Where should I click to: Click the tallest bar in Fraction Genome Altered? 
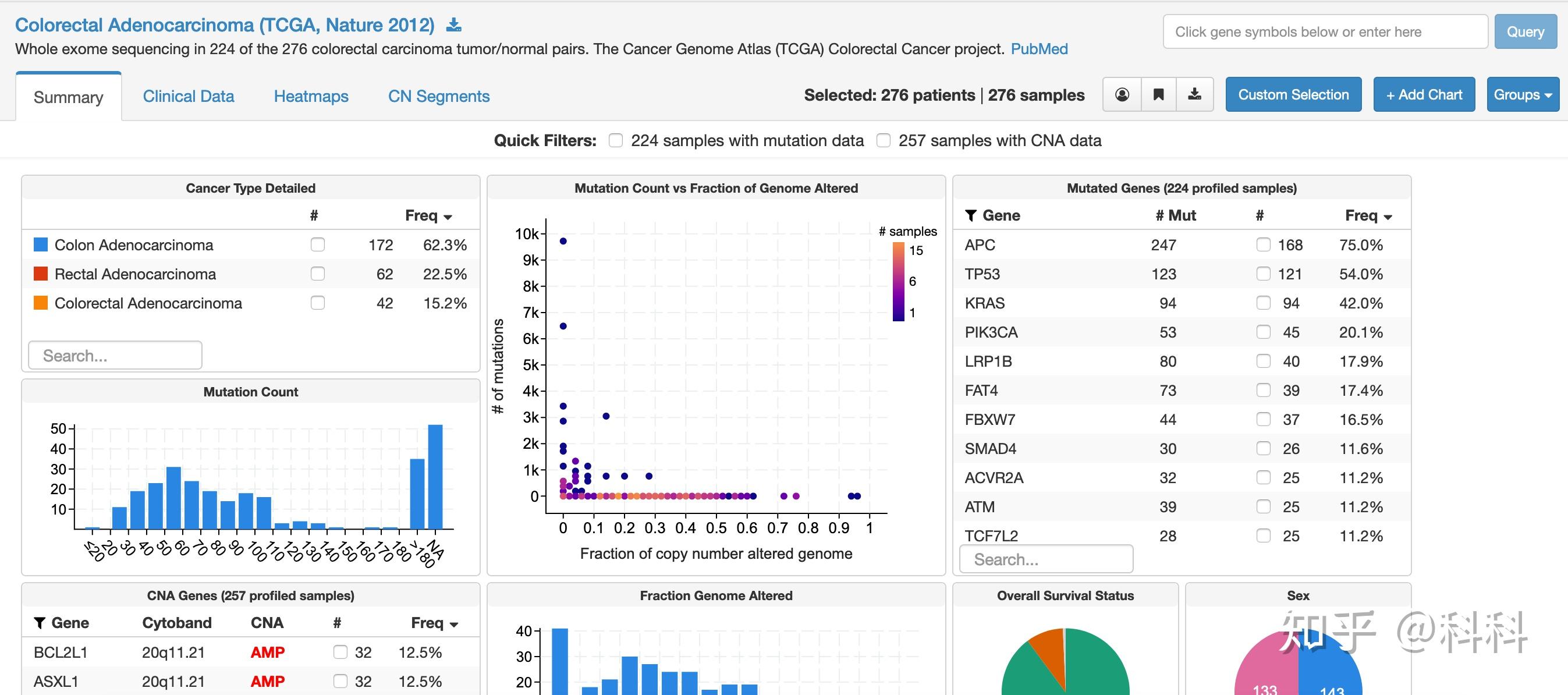[560, 661]
